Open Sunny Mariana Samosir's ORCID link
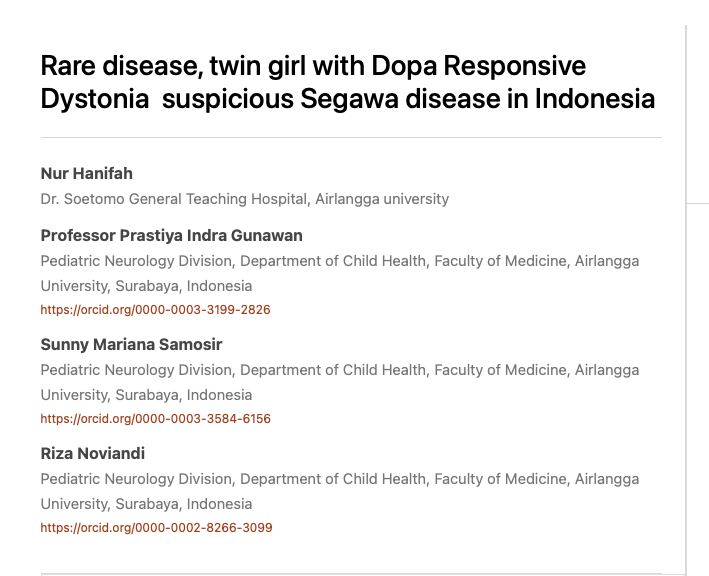 [155, 419]
